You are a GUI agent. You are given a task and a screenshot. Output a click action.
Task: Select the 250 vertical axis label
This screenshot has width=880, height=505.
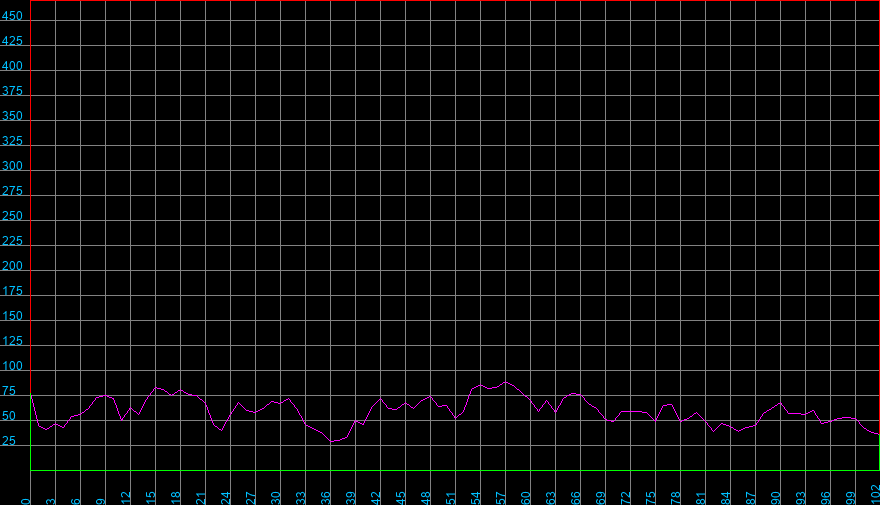point(12,216)
